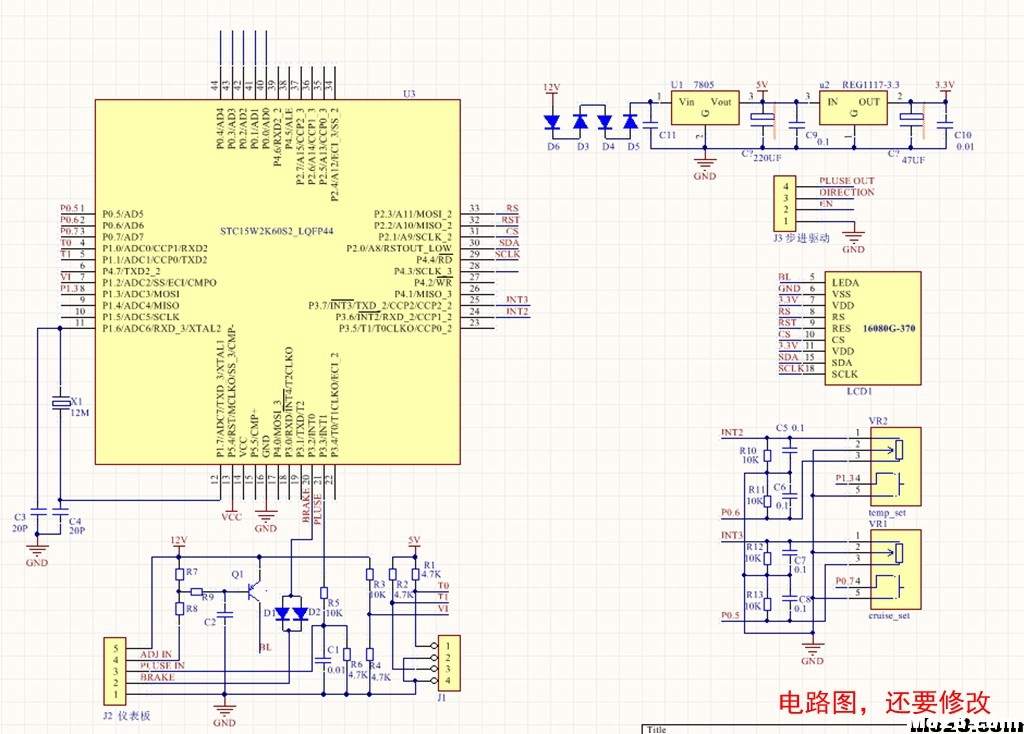Click the VR2 temp_set encoder component

(x=895, y=466)
